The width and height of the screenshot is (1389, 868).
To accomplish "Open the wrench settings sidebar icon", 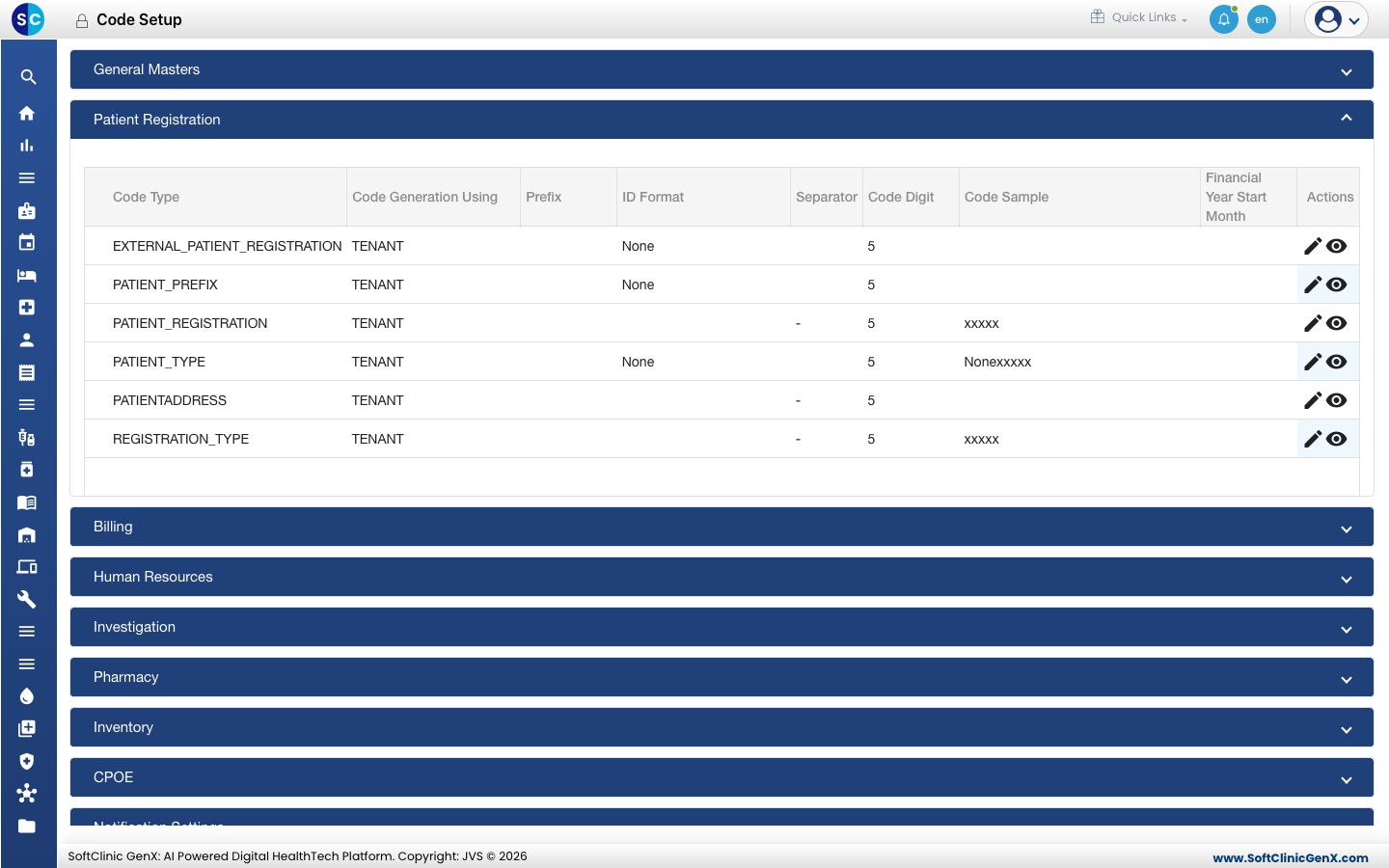I will click(x=27, y=599).
